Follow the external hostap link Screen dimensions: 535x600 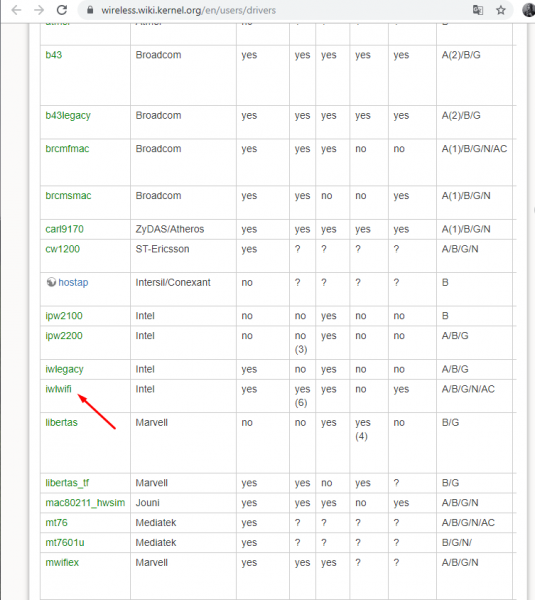click(x=73, y=282)
